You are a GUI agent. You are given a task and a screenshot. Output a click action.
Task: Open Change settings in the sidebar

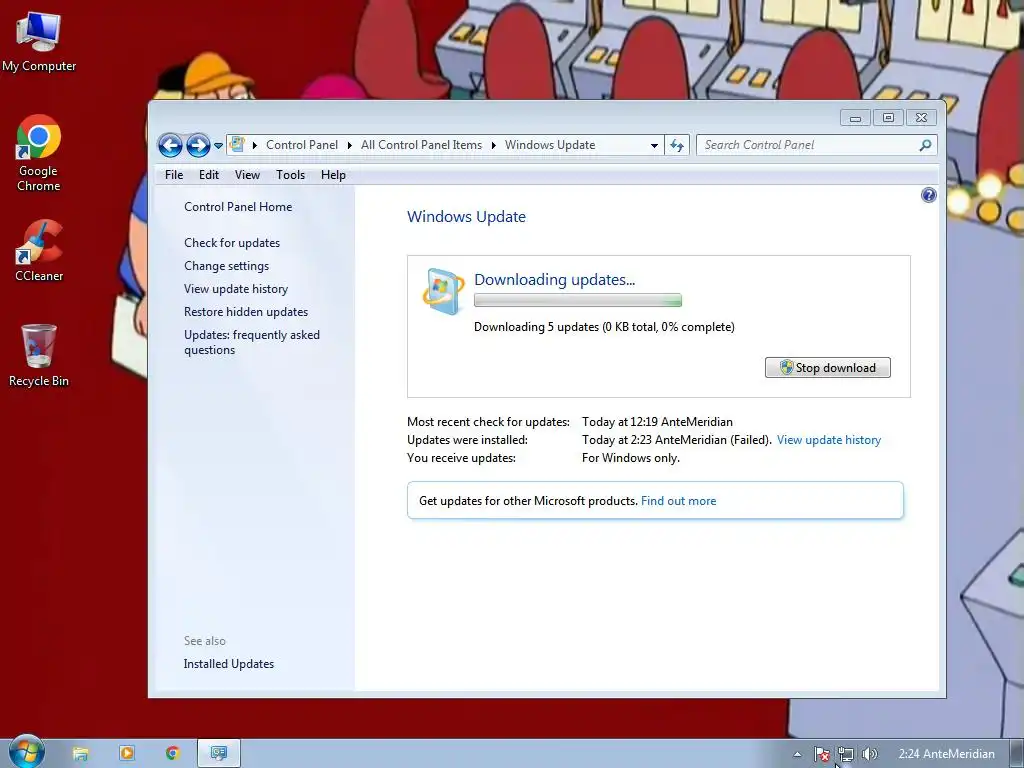point(227,266)
